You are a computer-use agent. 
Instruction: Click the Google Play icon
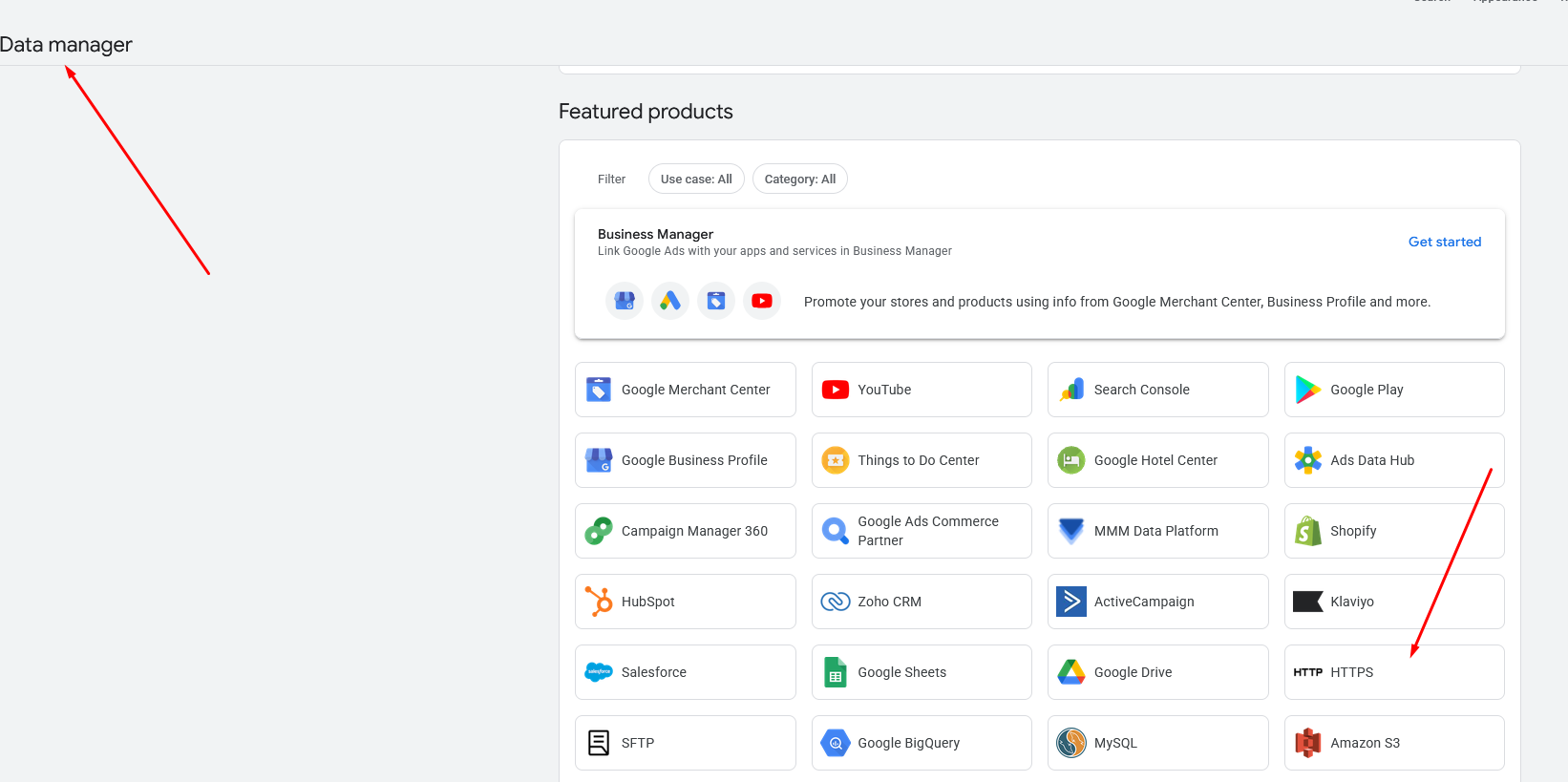tap(1308, 390)
